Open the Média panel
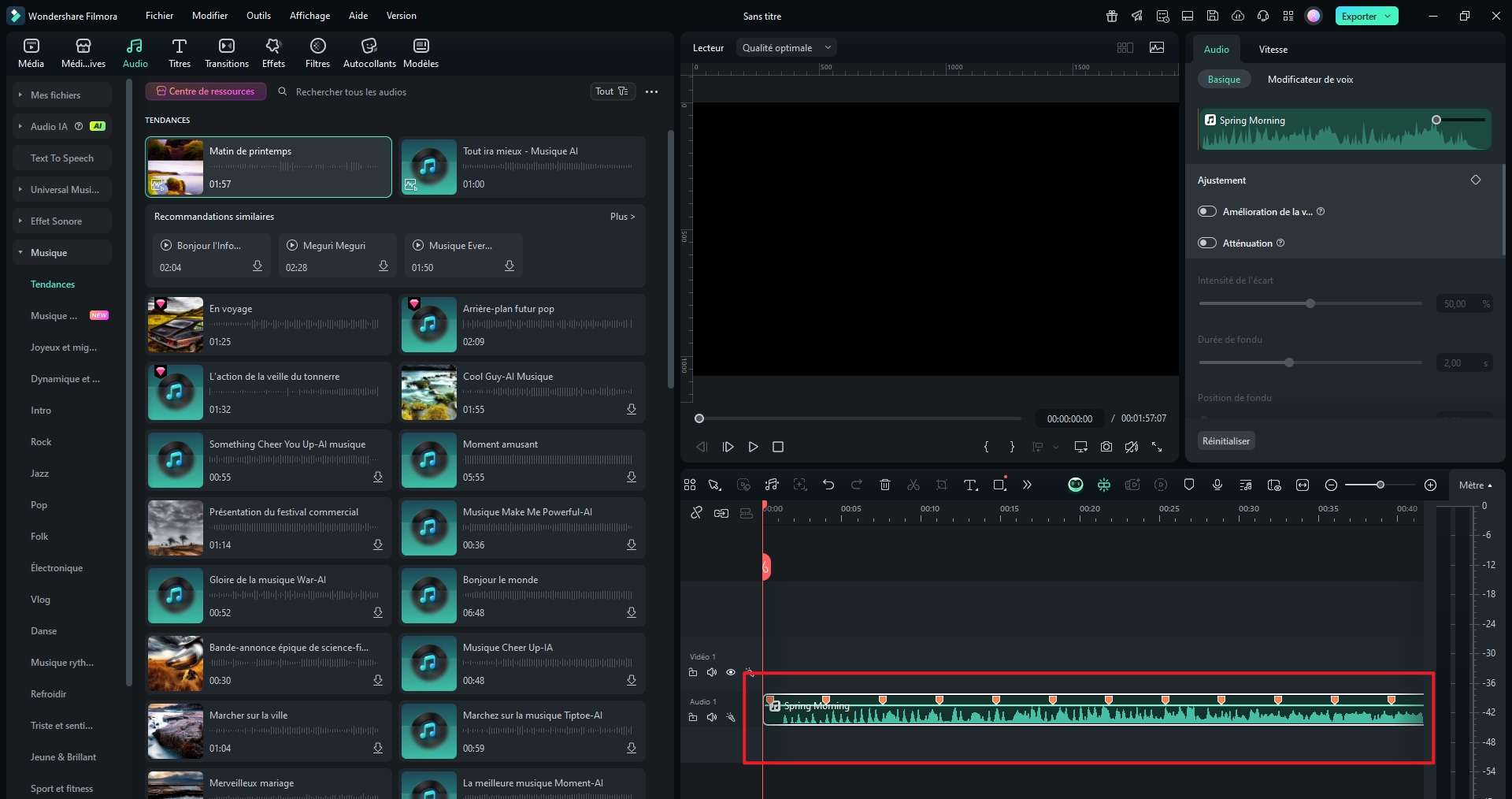Viewport: 1512px width, 799px height. click(31, 53)
